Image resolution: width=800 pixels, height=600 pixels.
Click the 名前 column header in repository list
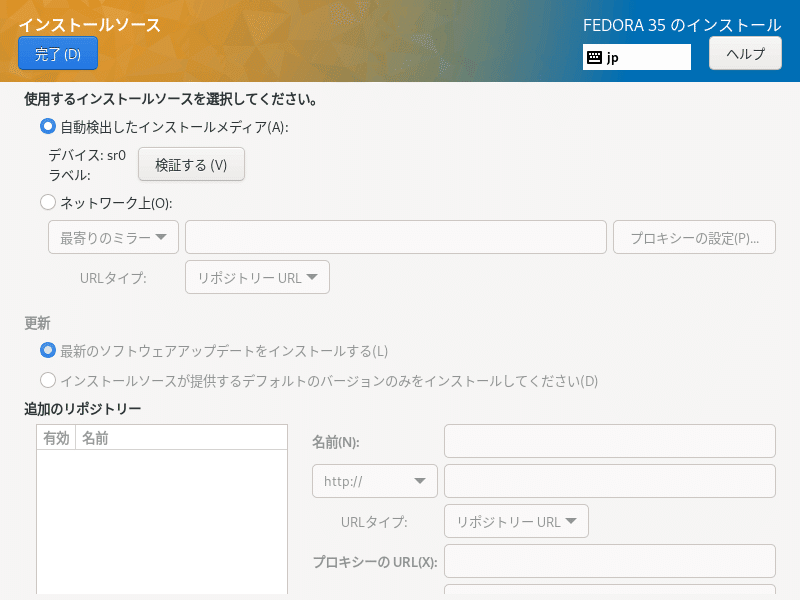click(x=182, y=438)
